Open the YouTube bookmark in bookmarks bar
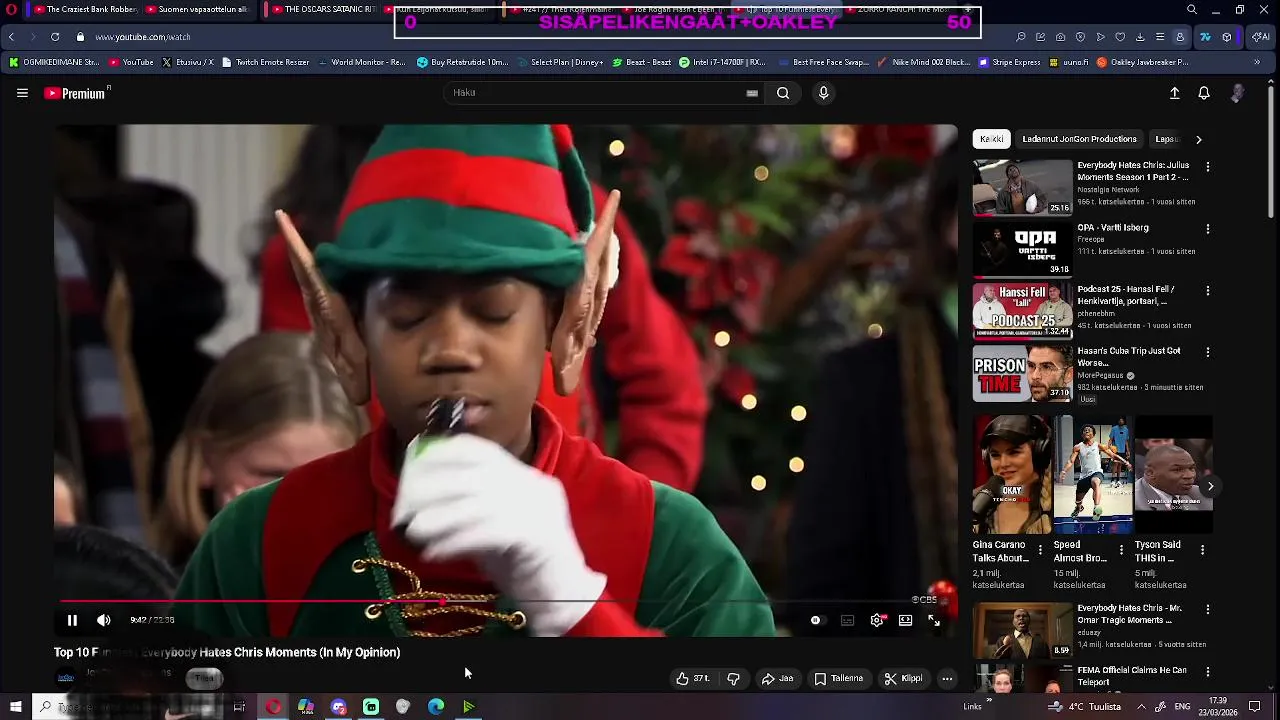Screen dimensions: 1280x720 131,62
